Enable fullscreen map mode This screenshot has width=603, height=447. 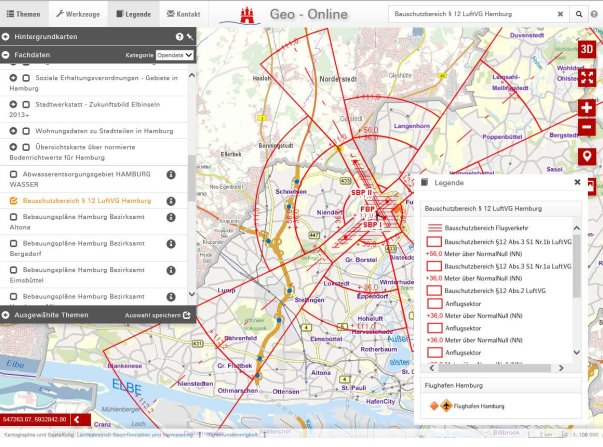click(588, 76)
